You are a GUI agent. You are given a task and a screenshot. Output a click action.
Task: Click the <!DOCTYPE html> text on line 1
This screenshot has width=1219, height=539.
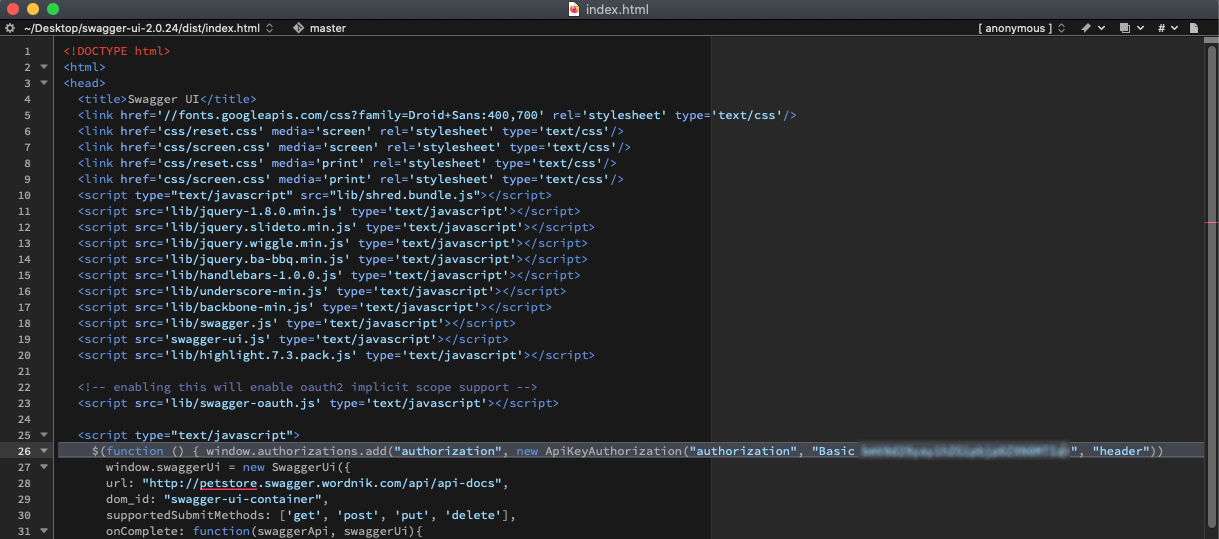(117, 51)
